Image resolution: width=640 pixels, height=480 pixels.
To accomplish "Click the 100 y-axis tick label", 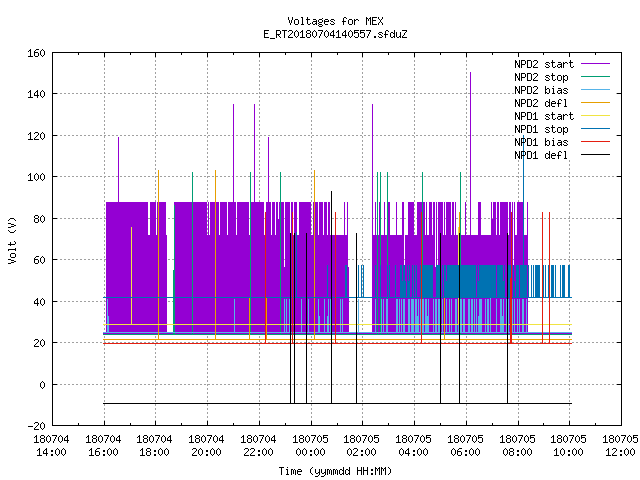I will (36, 177).
